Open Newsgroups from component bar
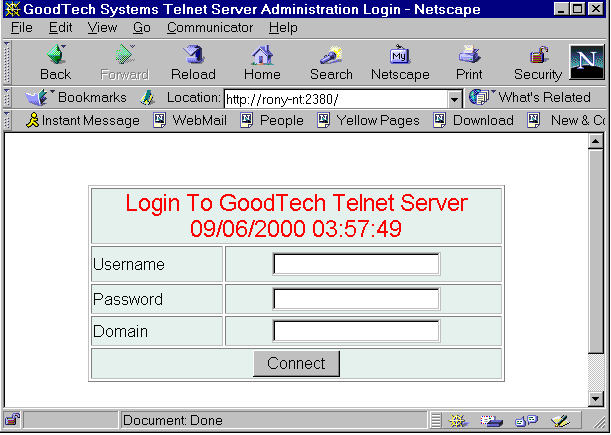Viewport: 611px width, 435px height. (x=526, y=421)
